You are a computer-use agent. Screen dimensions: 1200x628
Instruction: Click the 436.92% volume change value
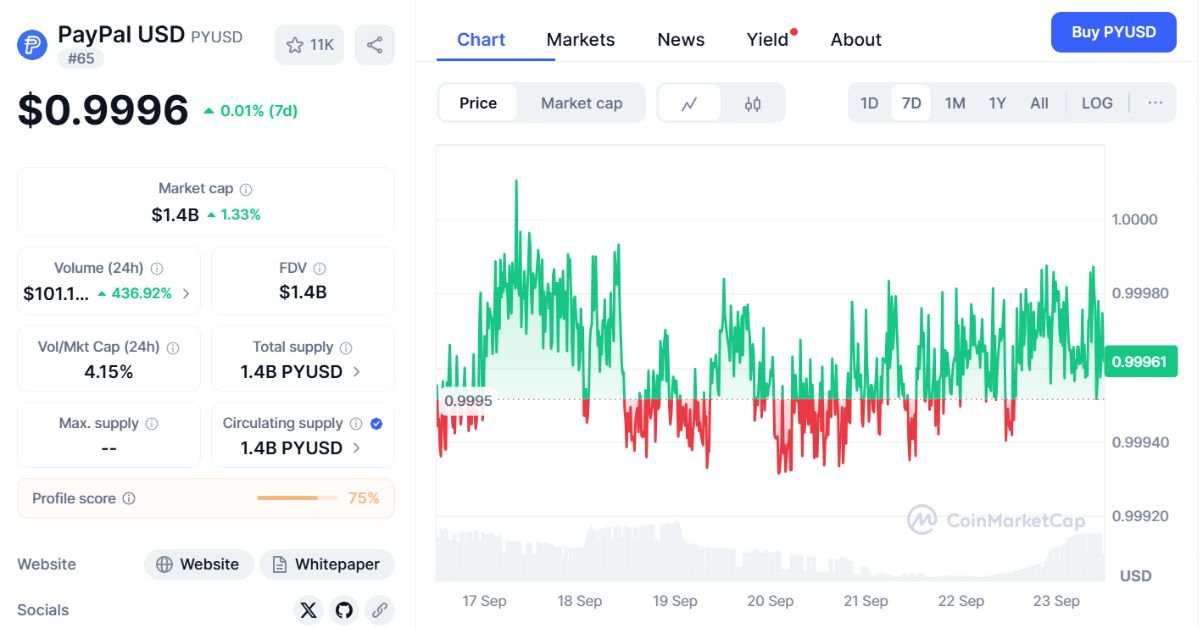click(x=142, y=294)
